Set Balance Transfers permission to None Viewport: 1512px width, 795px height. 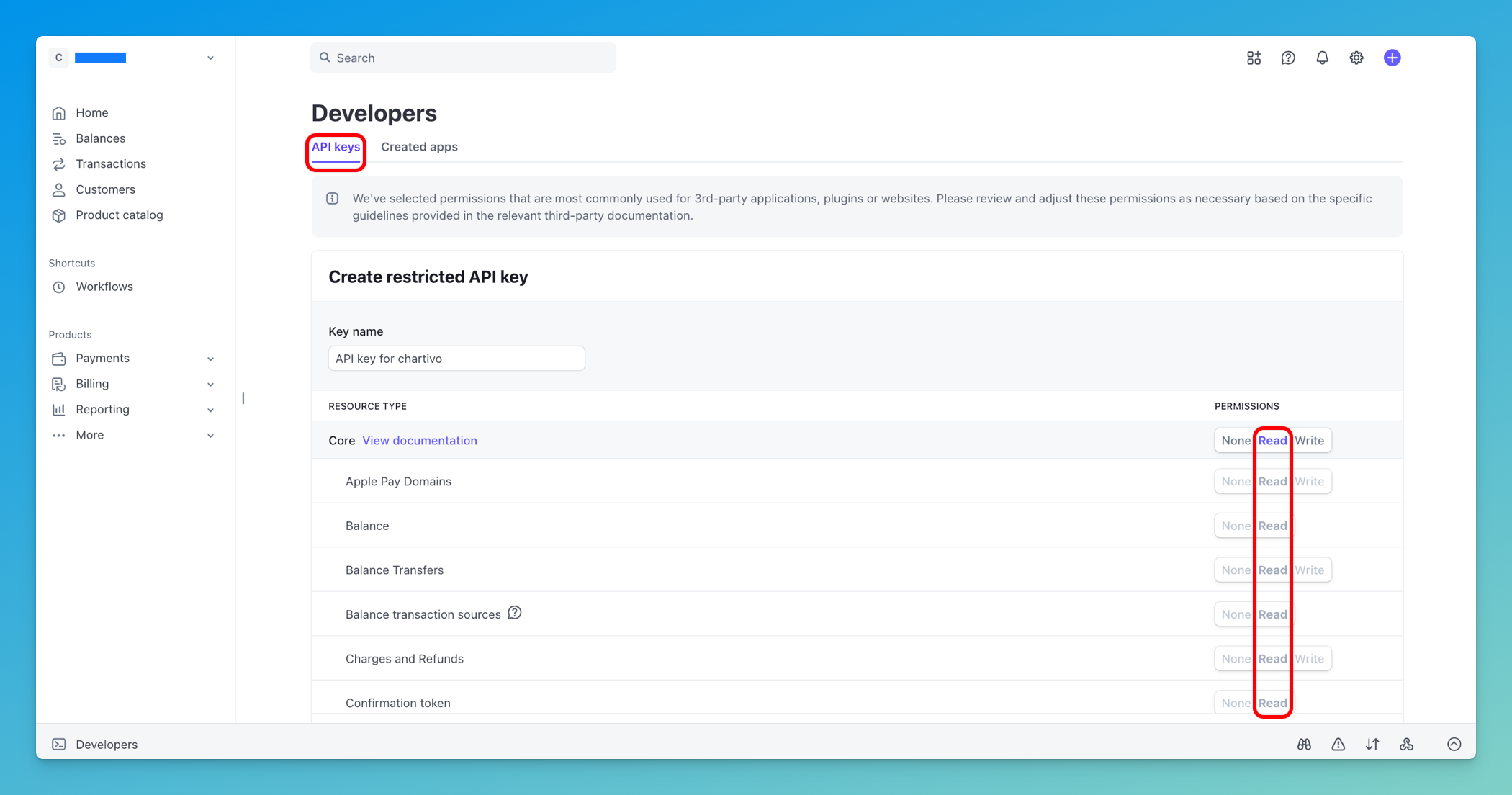1235,570
